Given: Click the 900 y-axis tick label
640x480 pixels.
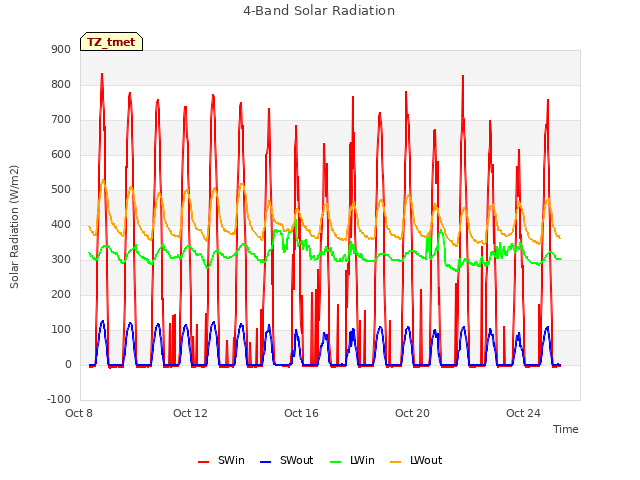Looking at the screenshot, I should [x=61, y=49].
